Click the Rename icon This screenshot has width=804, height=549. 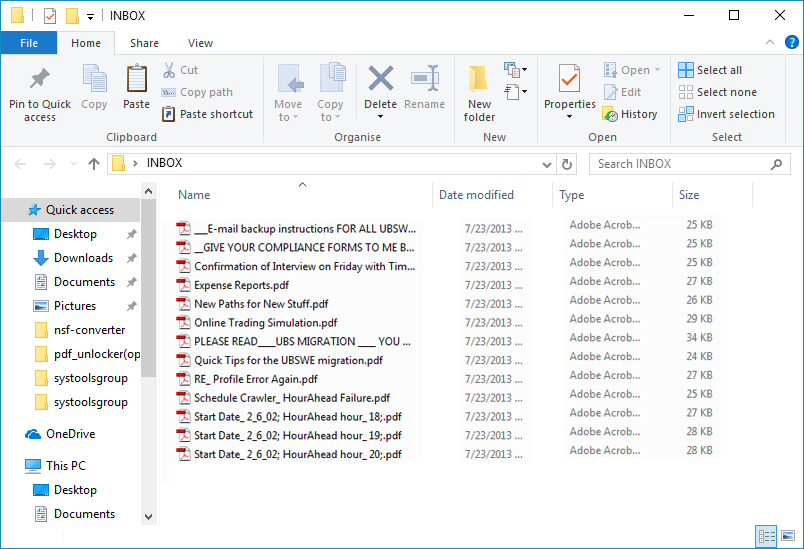[425, 78]
